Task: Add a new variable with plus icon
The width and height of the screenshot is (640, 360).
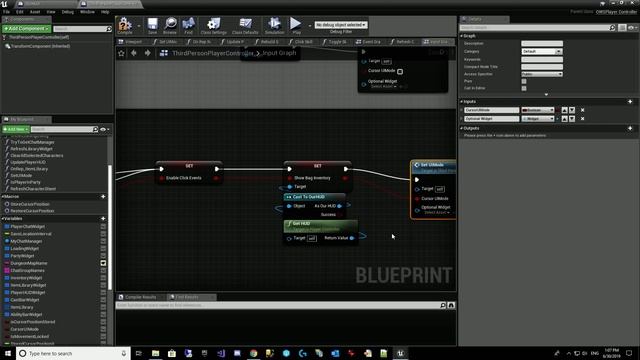Action: tap(103, 219)
